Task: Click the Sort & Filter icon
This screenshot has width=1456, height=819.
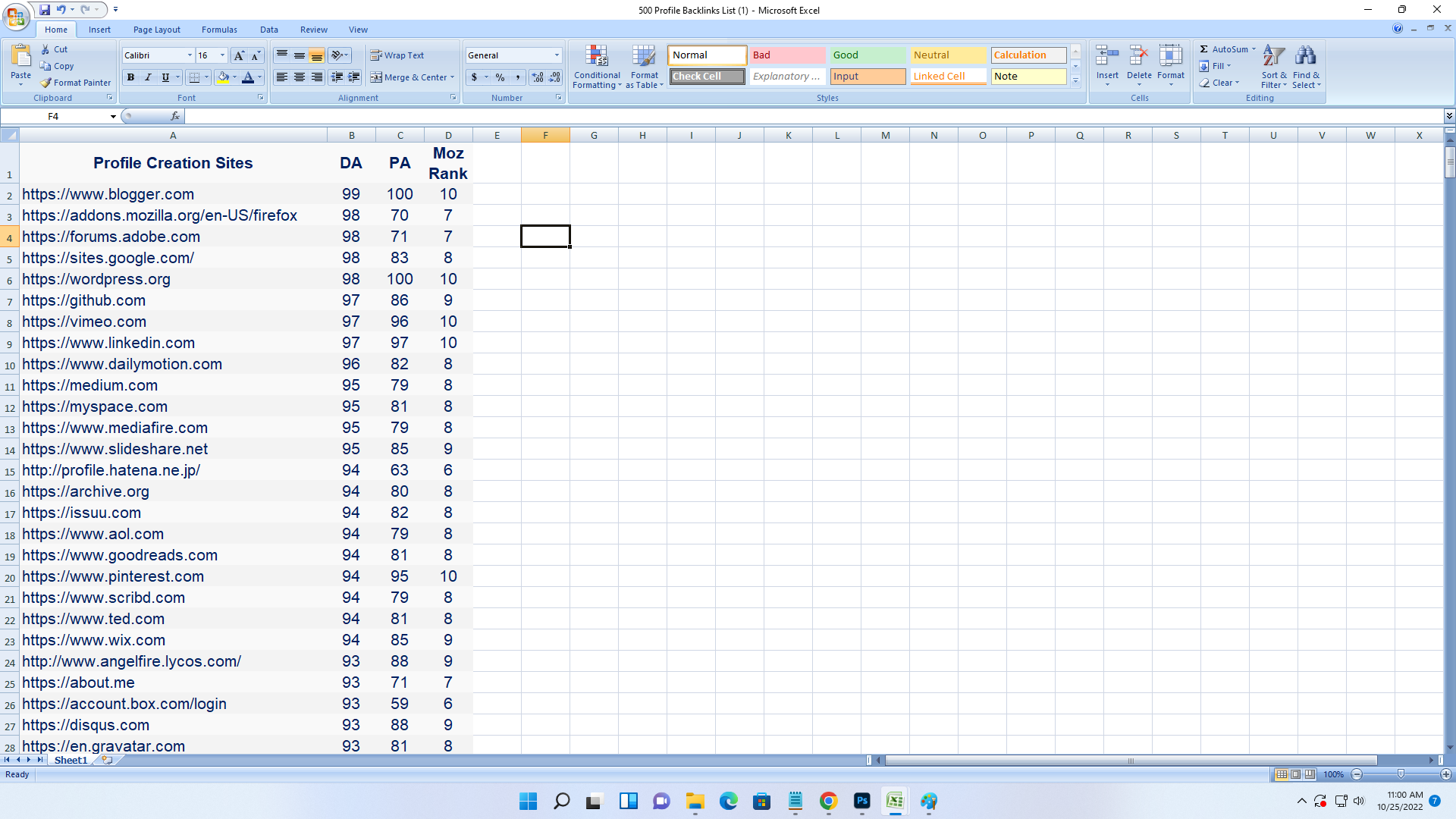Action: click(x=1274, y=58)
